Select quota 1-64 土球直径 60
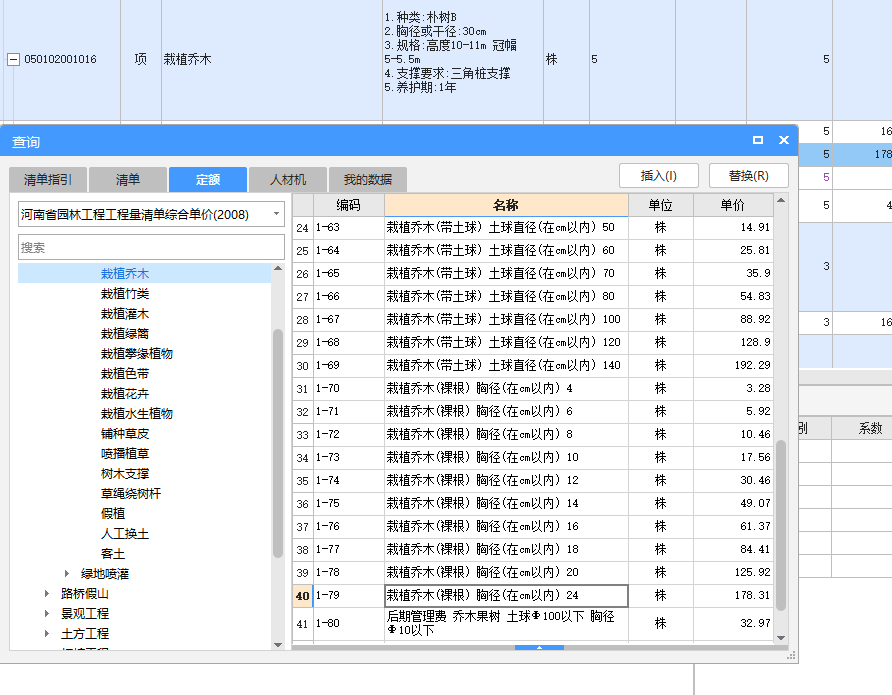The height and width of the screenshot is (695, 892). 533,250
